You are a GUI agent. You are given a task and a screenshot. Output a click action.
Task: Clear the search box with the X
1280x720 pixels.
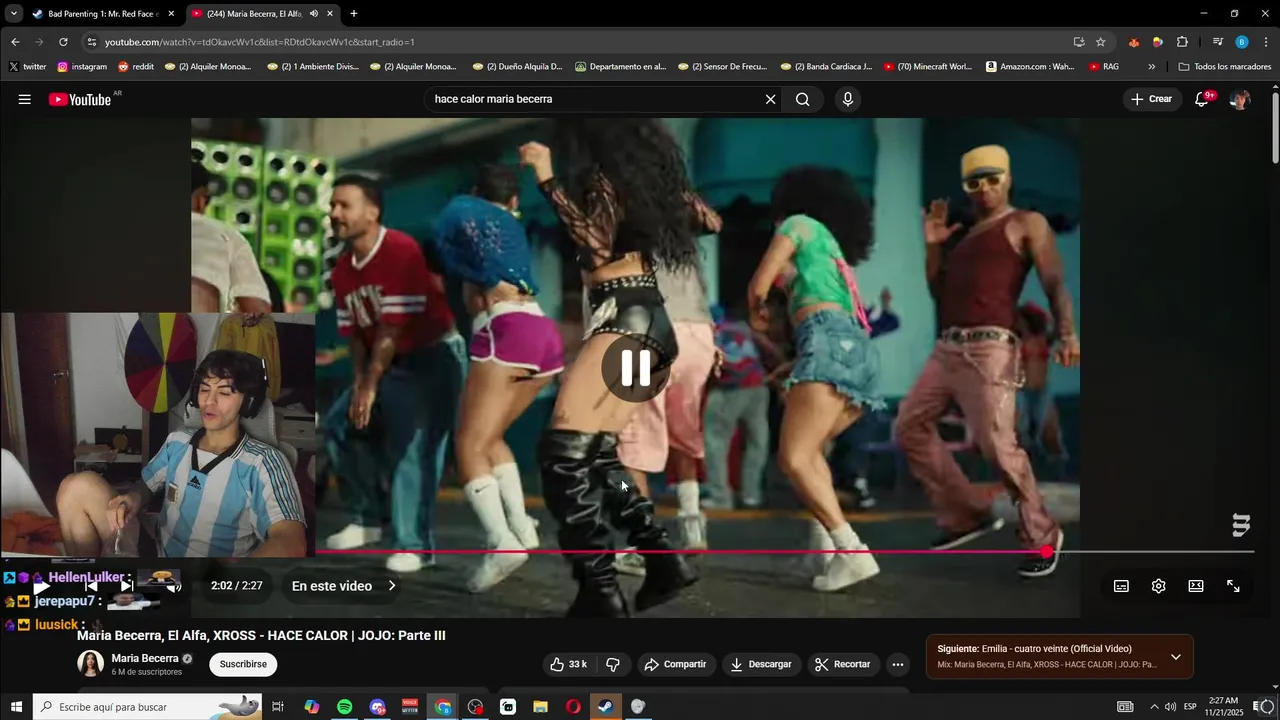point(770,99)
